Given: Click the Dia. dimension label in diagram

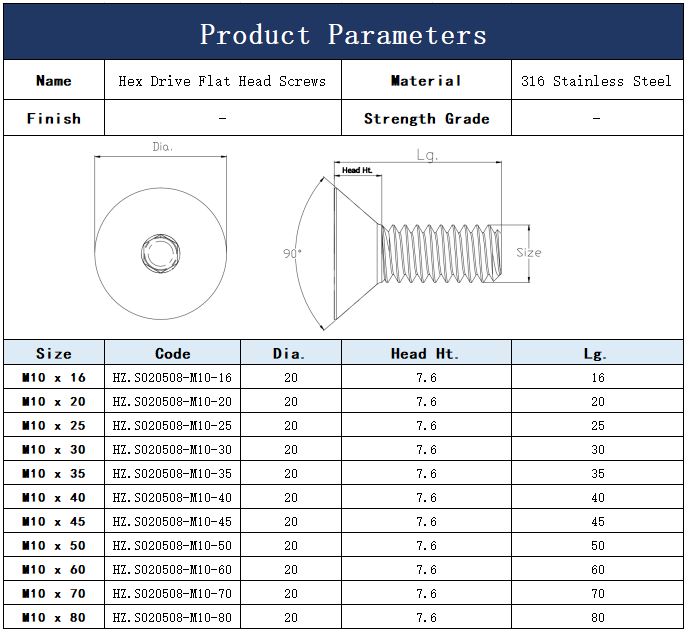Looking at the screenshot, I should tap(162, 147).
